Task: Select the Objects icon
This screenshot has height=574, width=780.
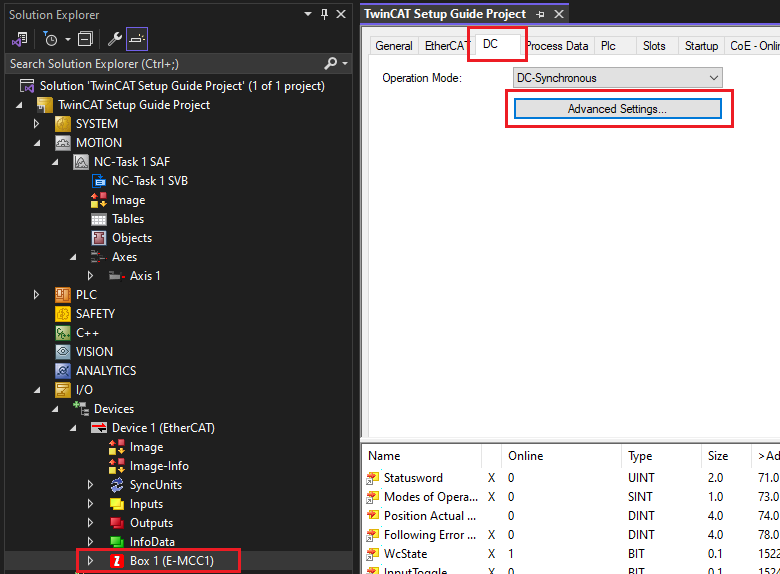Action: pyautogui.click(x=98, y=238)
